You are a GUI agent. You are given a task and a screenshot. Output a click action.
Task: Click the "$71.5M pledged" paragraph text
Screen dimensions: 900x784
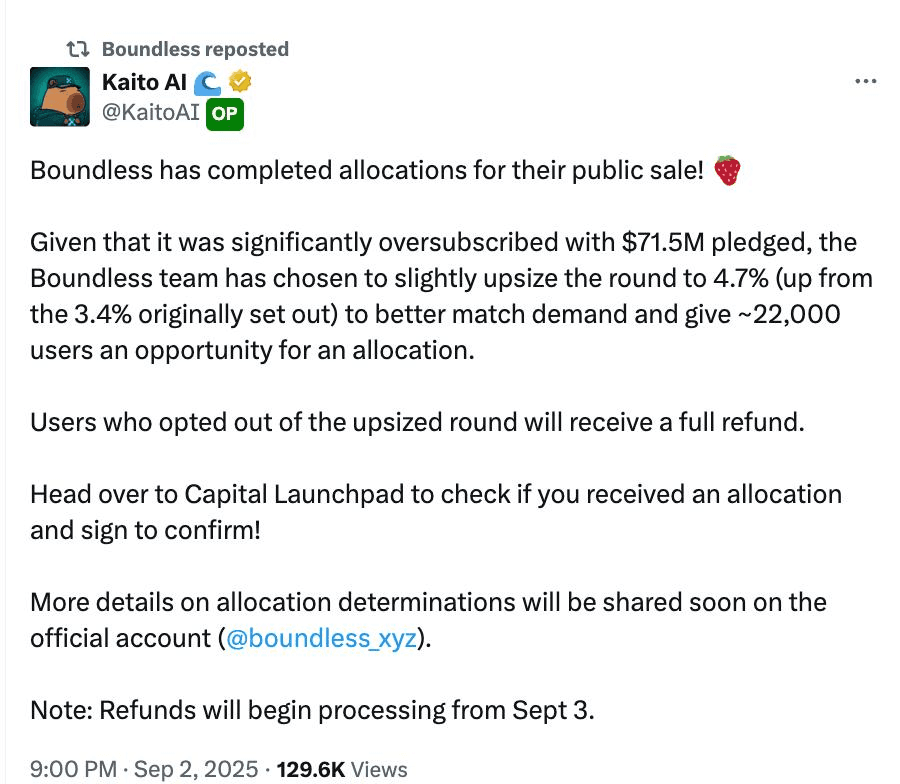(451, 296)
